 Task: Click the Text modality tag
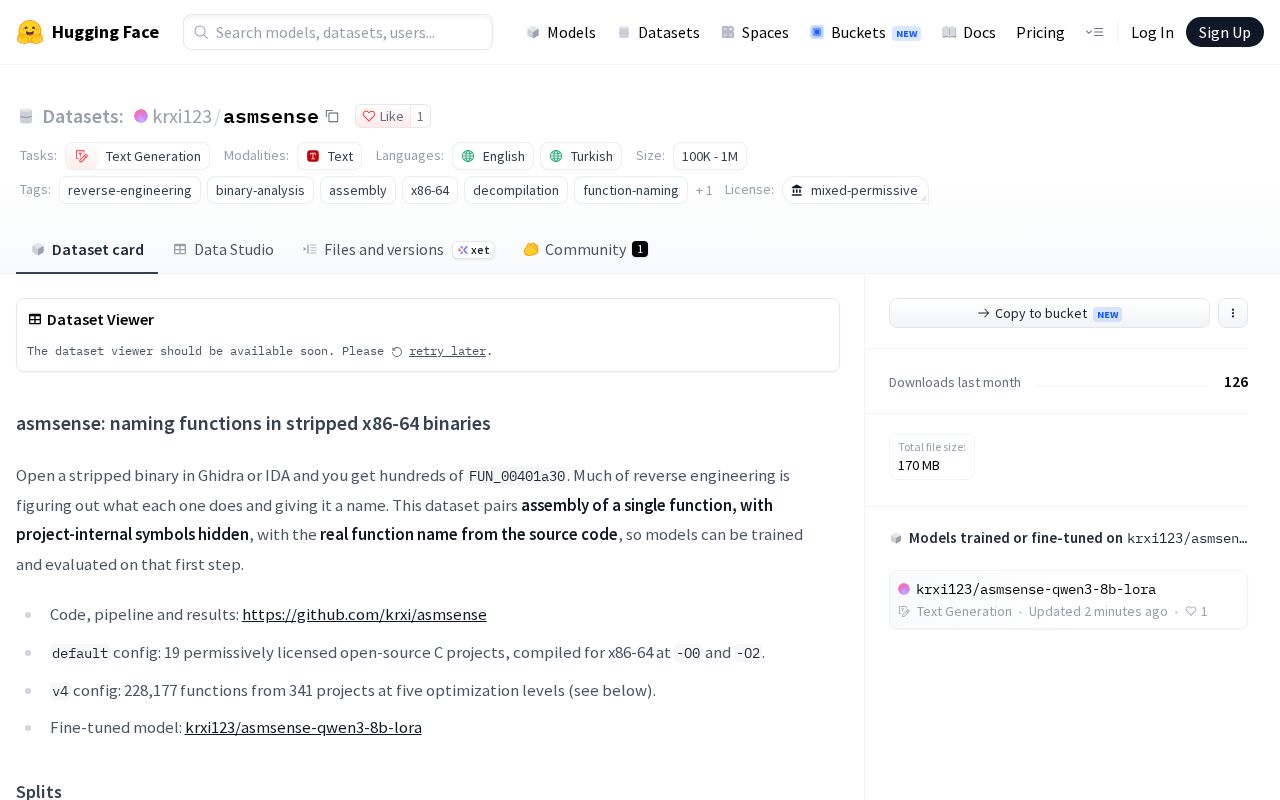click(x=329, y=156)
